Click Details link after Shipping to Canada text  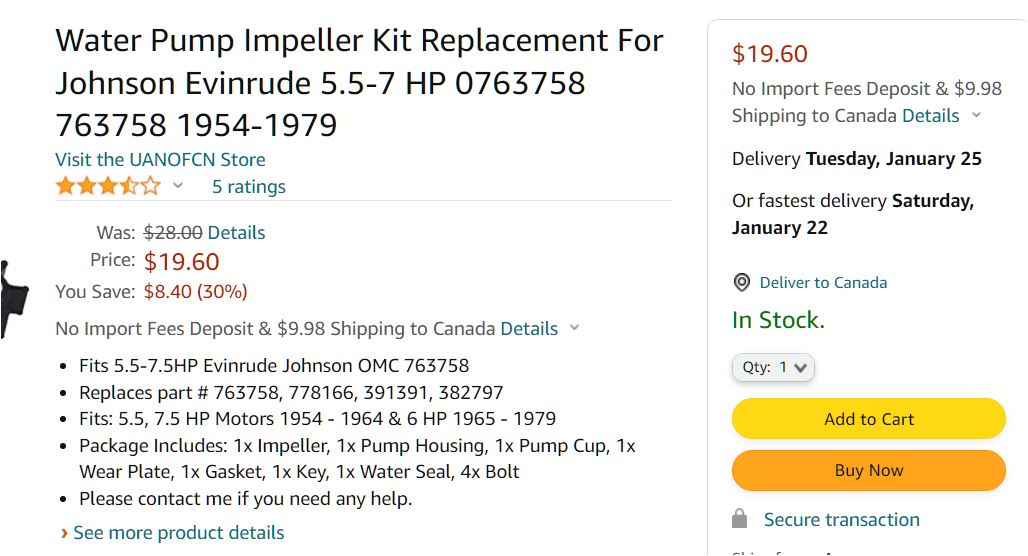[529, 329]
